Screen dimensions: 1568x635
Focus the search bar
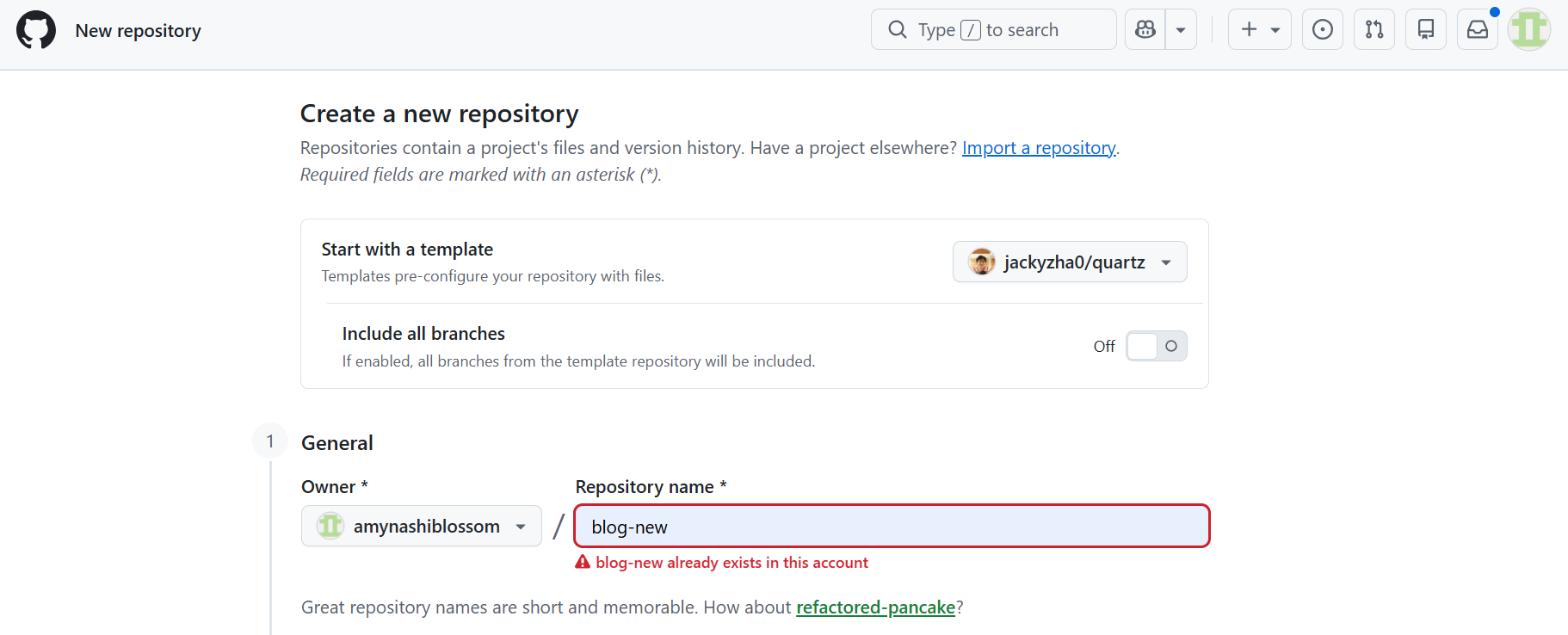994,30
